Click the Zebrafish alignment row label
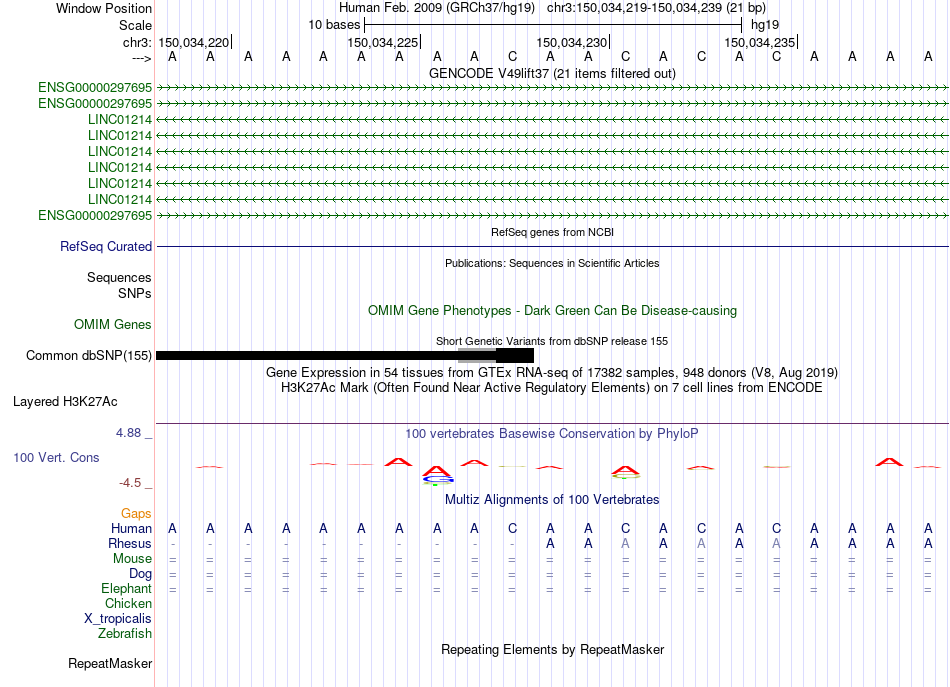 tap(125, 634)
